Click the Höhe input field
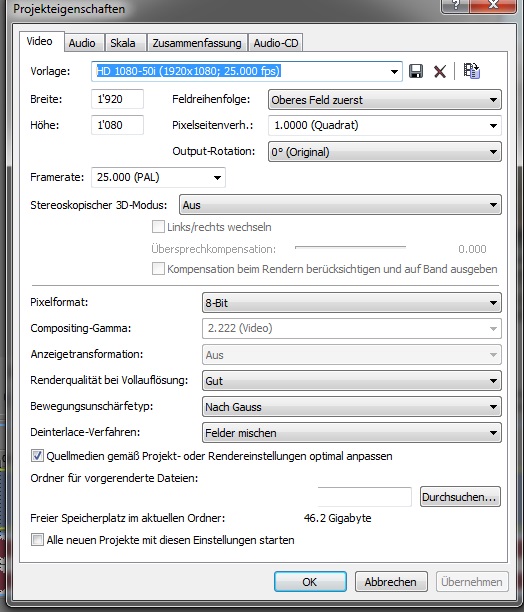 [x=117, y=125]
